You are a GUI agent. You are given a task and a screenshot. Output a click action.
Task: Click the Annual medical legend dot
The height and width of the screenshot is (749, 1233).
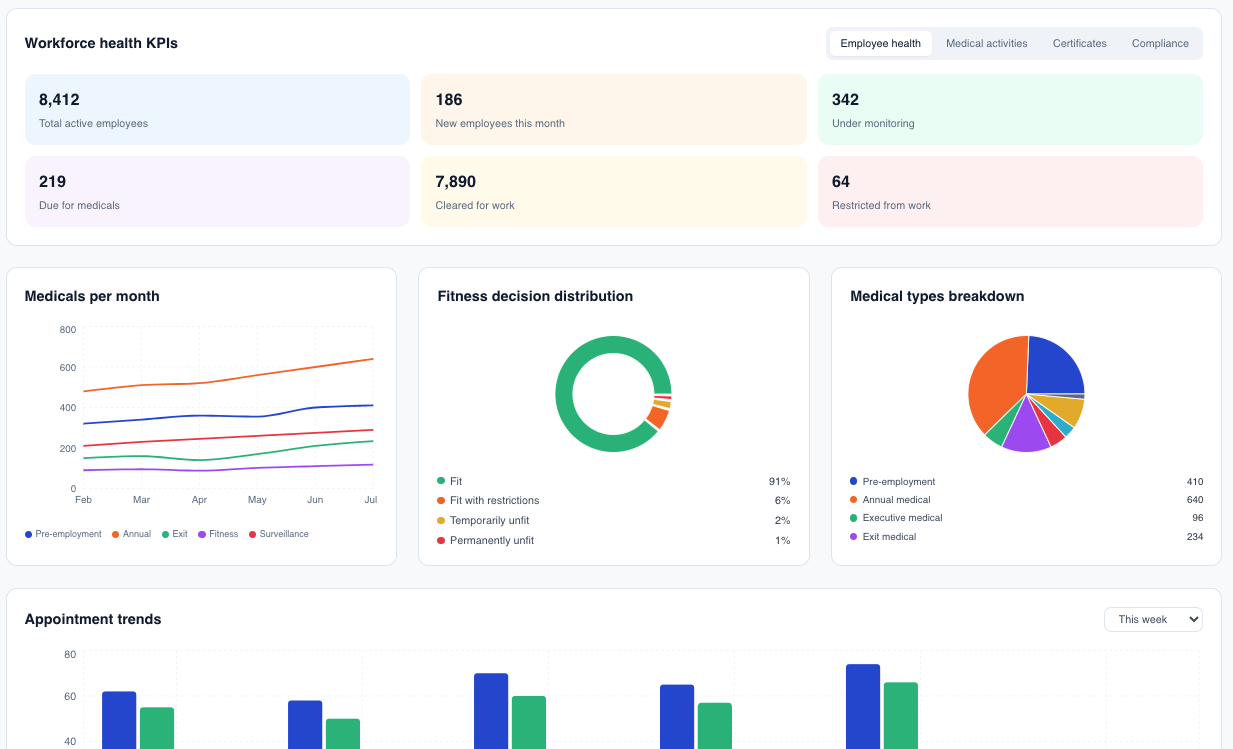(853, 499)
